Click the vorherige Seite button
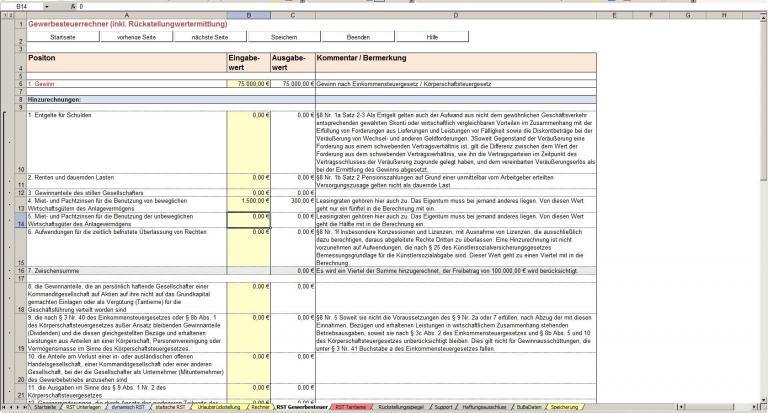The height and width of the screenshot is (413, 768). click(137, 37)
